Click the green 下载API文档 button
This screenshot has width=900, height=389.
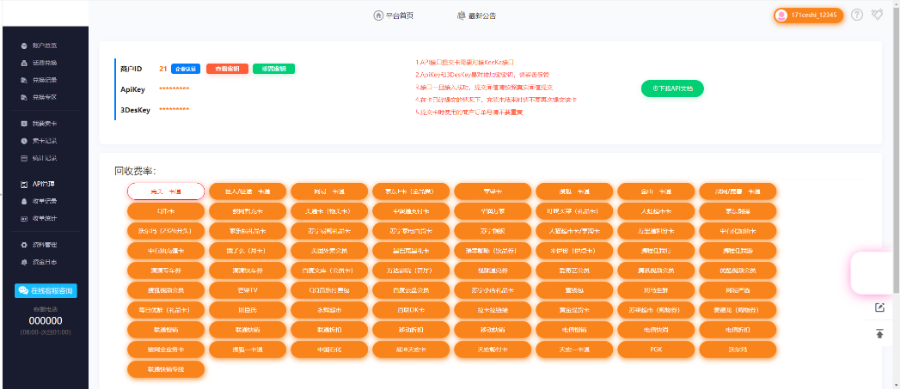672,88
